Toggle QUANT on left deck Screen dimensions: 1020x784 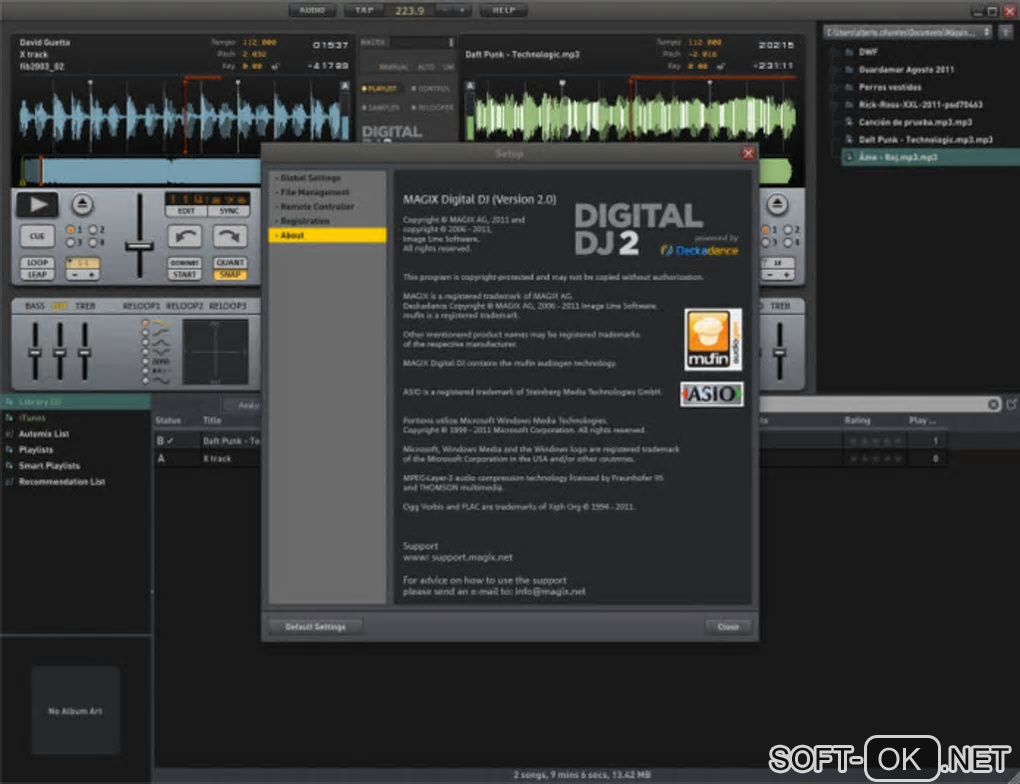tap(230, 262)
